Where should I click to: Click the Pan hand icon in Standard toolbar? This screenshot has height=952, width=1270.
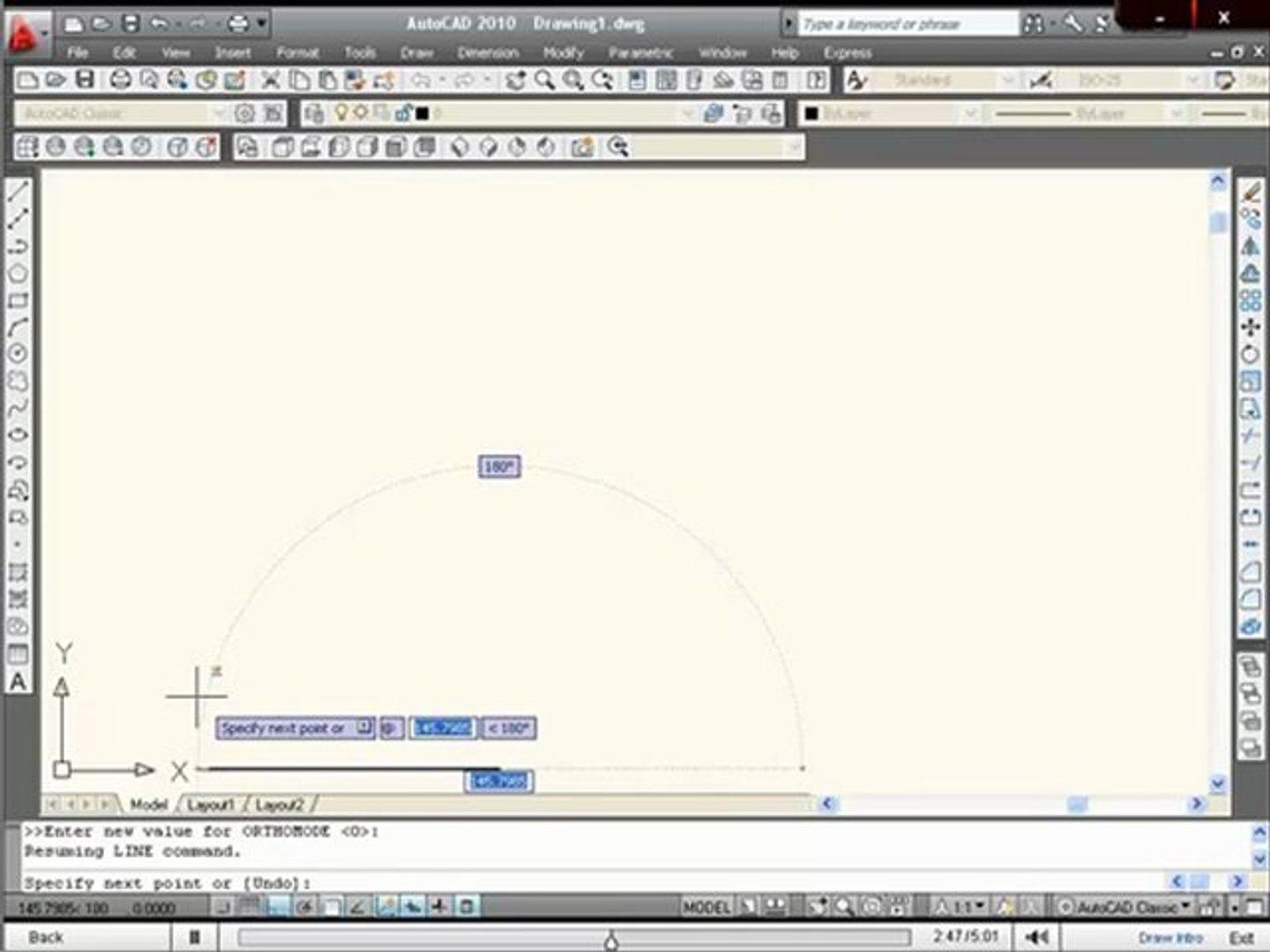[516, 81]
